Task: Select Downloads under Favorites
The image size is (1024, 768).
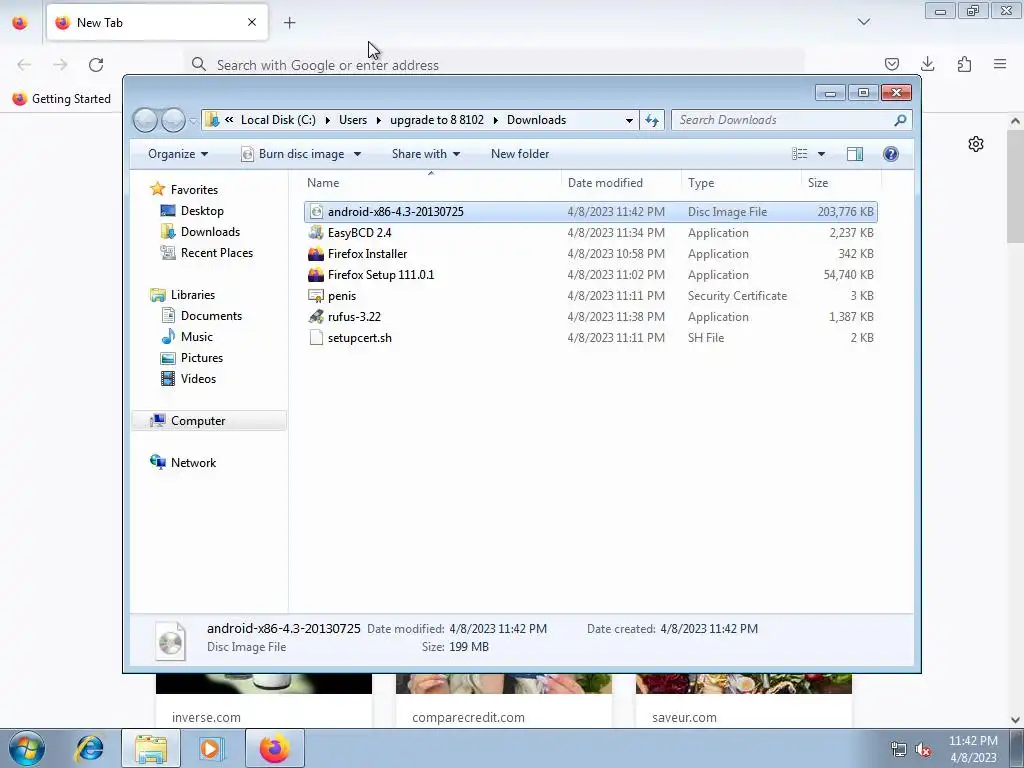Action: point(200,231)
